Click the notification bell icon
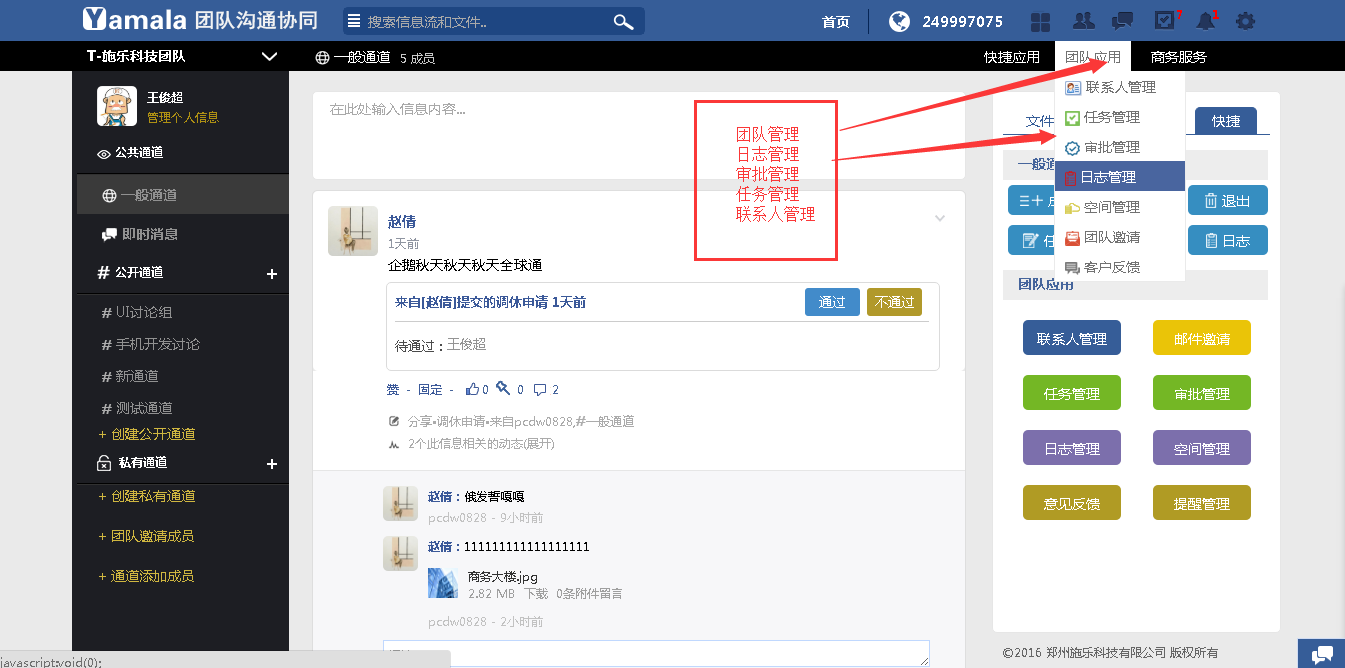The width and height of the screenshot is (1345, 668). (1206, 21)
